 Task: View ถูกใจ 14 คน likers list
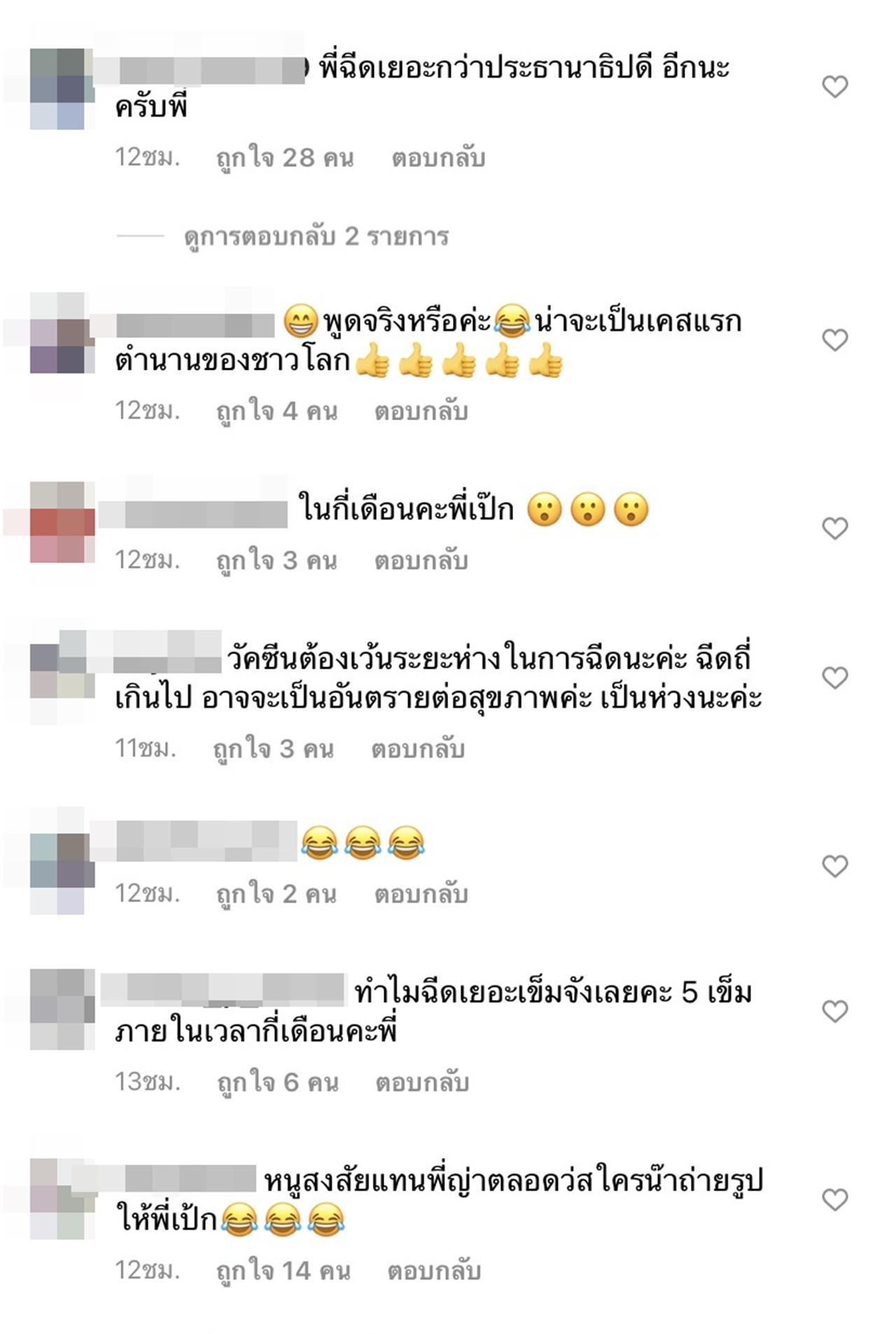(x=283, y=1272)
